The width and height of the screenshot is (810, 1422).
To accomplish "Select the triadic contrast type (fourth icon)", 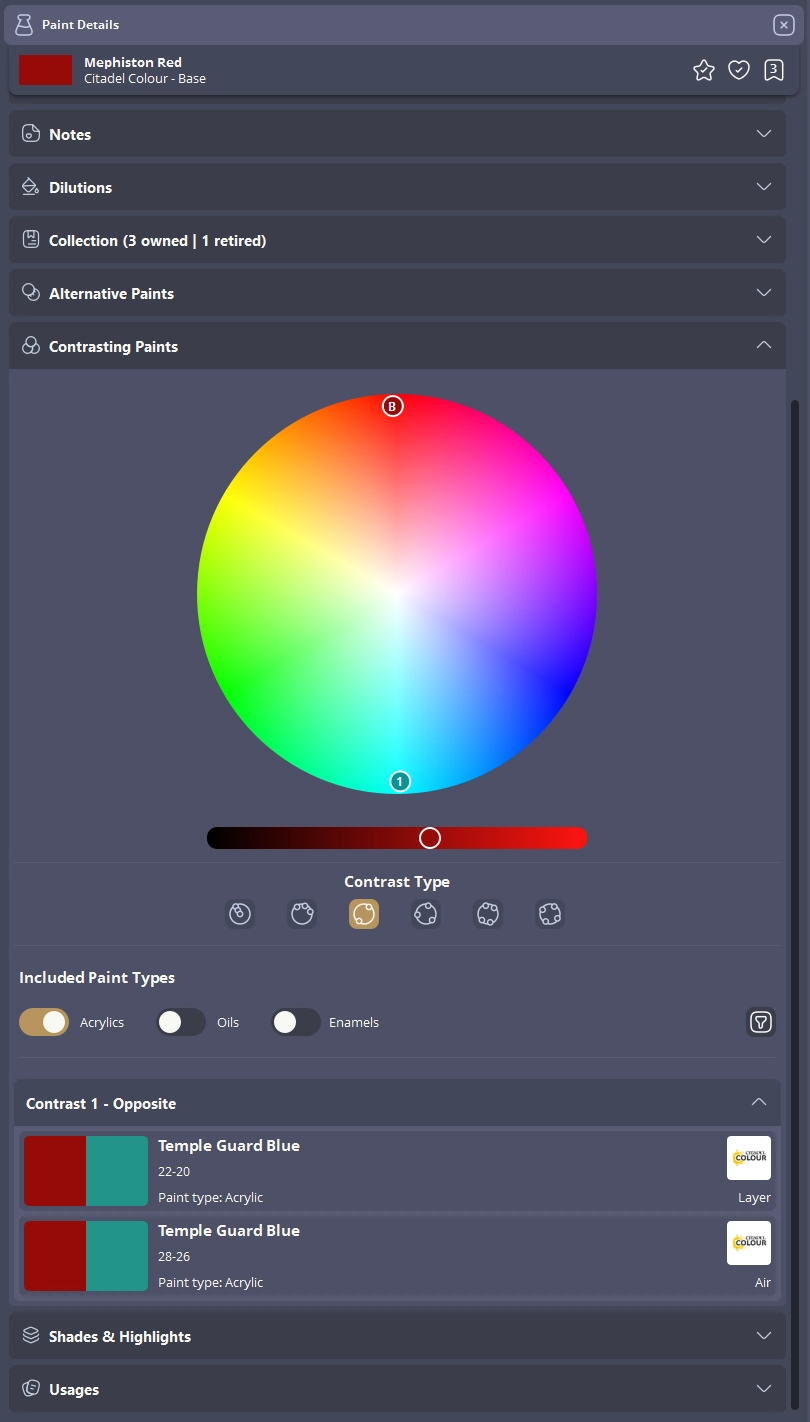I will point(426,914).
